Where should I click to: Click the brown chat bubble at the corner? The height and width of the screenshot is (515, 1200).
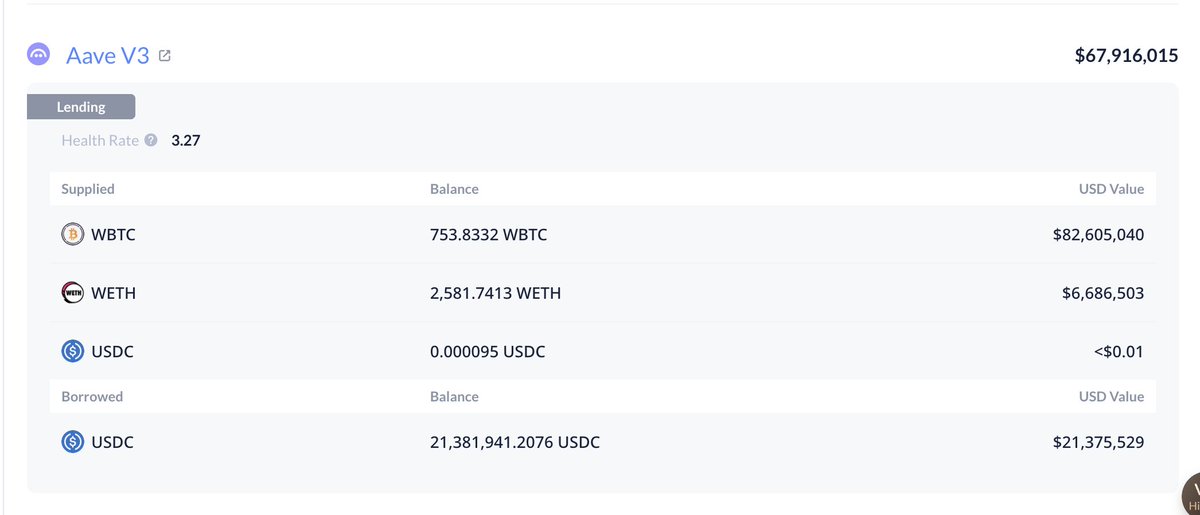[1190, 494]
